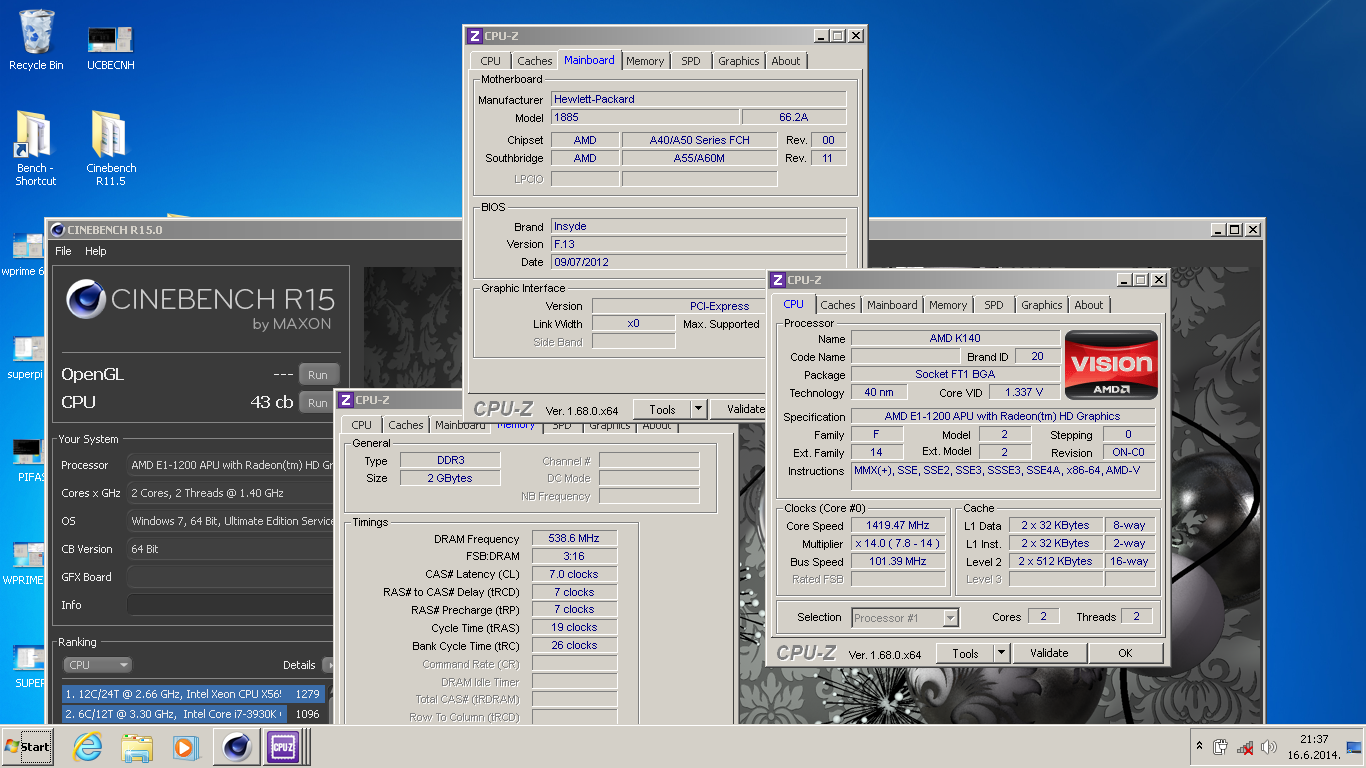Switch to About tab in front CPU-Z
The image size is (1366, 768).
pos(1089,305)
